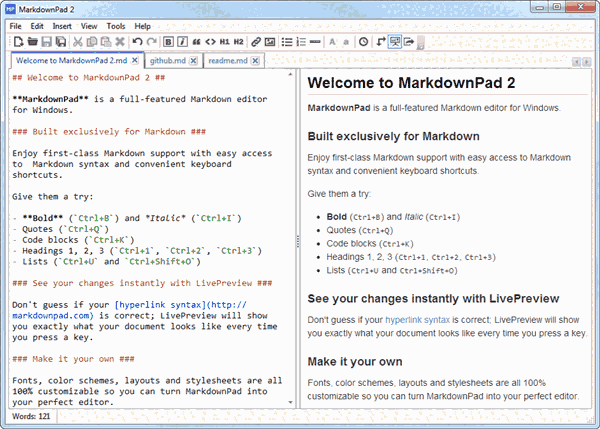Click the '### Make it your own ###' editor line
Viewport: 600px width, 429px height.
pos(73,359)
